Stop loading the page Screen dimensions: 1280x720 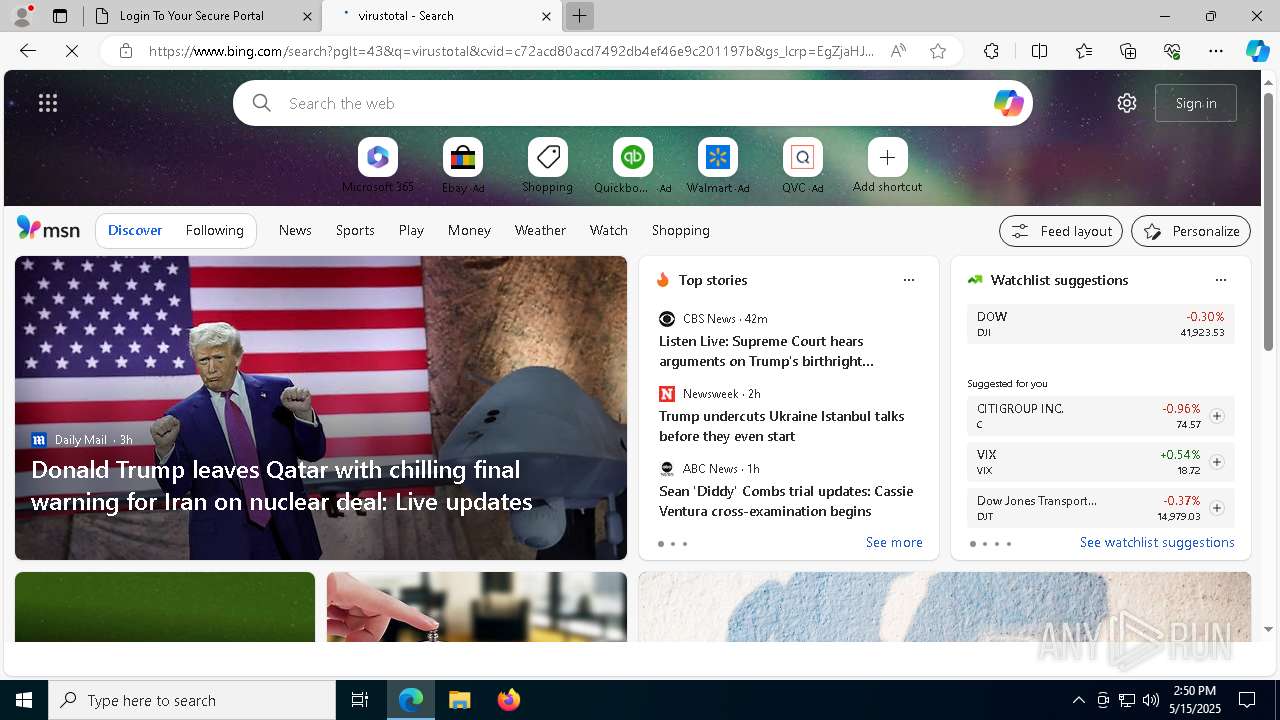[x=72, y=51]
